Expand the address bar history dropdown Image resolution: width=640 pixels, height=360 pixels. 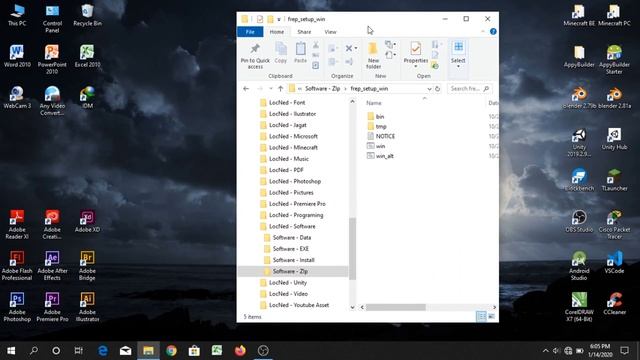tap(429, 89)
